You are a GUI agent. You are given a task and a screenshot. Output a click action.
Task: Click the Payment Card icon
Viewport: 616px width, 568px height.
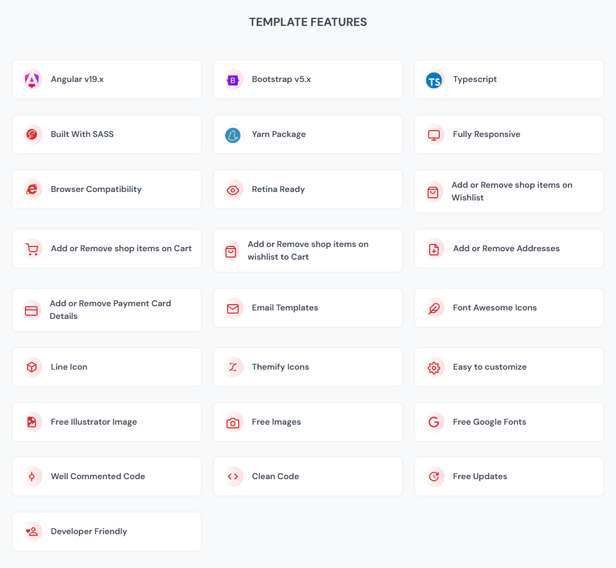pos(32,310)
